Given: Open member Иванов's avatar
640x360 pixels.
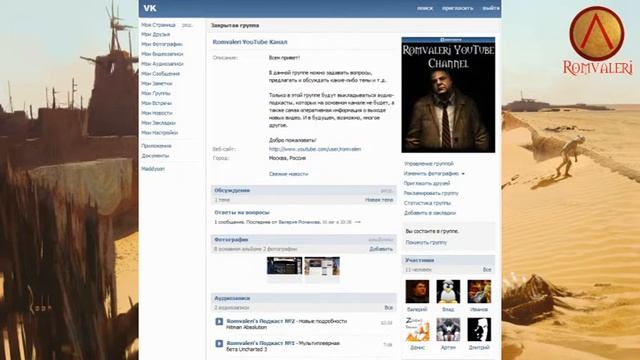Looking at the screenshot, I should point(479,291).
